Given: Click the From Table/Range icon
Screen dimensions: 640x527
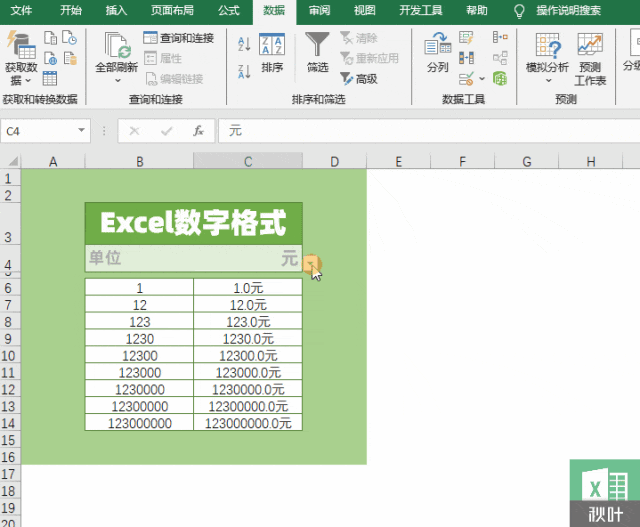Looking at the screenshot, I should pyautogui.click(x=50, y=78).
